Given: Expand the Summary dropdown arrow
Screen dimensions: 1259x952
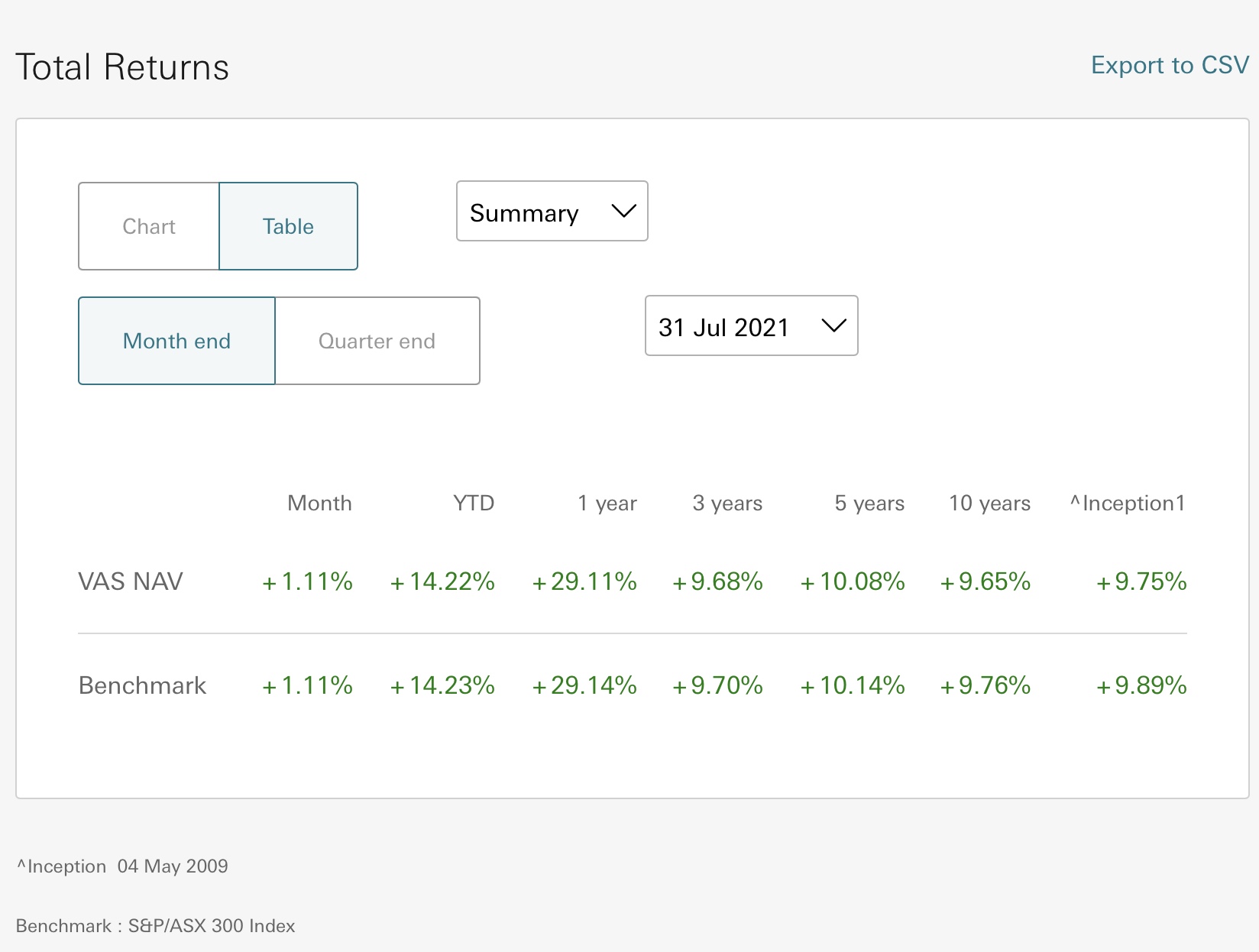Looking at the screenshot, I should point(623,212).
